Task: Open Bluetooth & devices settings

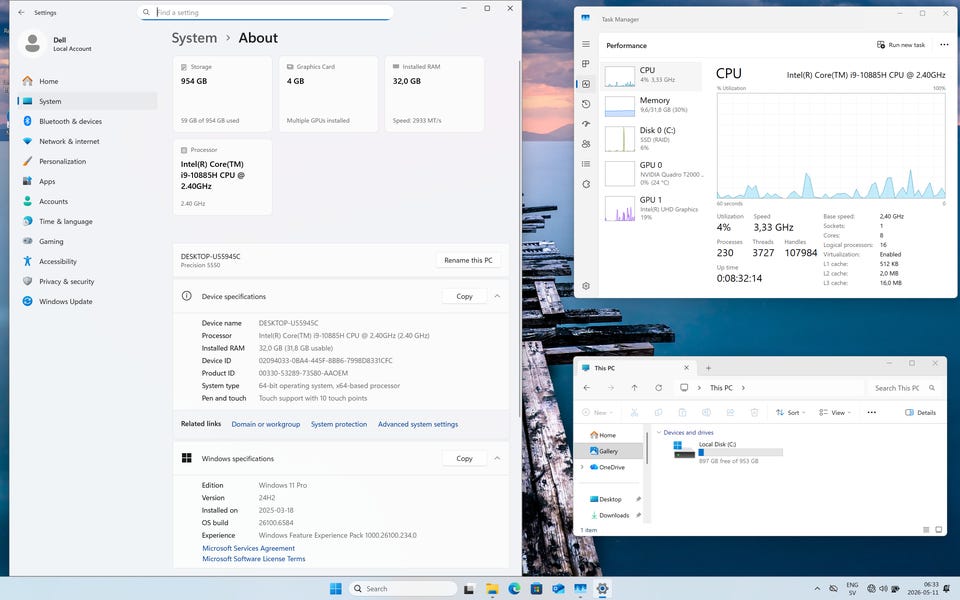Action: tap(87, 121)
